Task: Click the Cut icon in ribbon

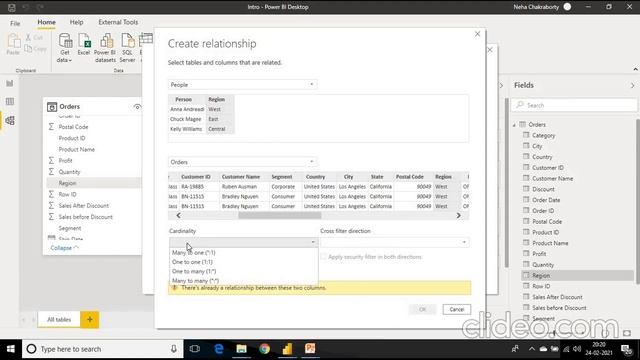Action: [28, 38]
